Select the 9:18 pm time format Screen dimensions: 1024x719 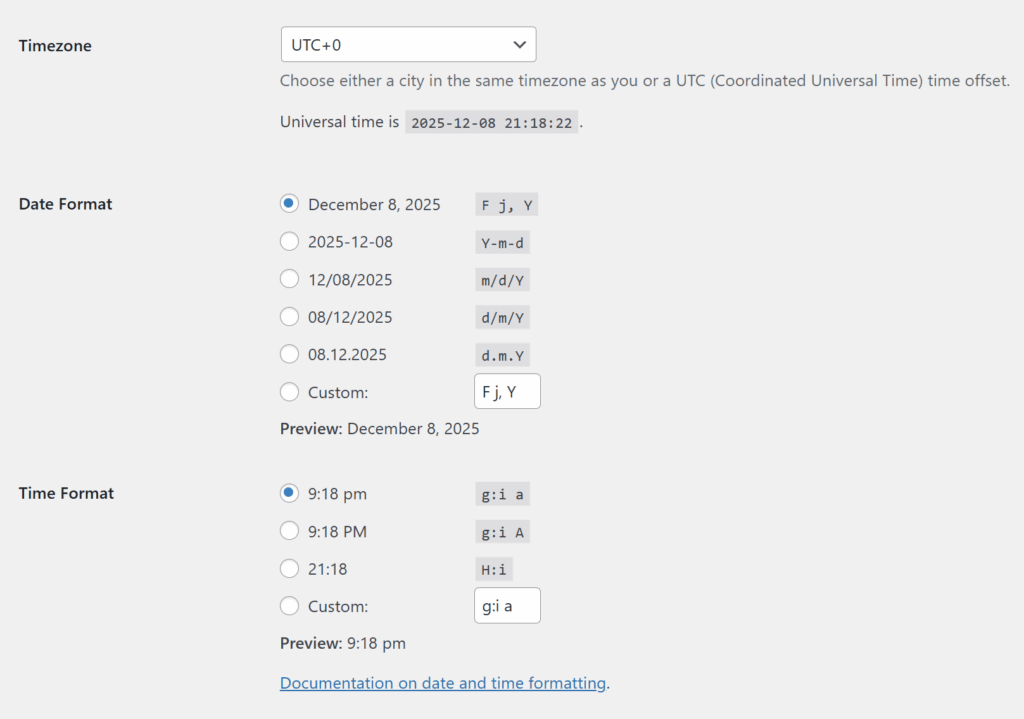pyautogui.click(x=289, y=493)
